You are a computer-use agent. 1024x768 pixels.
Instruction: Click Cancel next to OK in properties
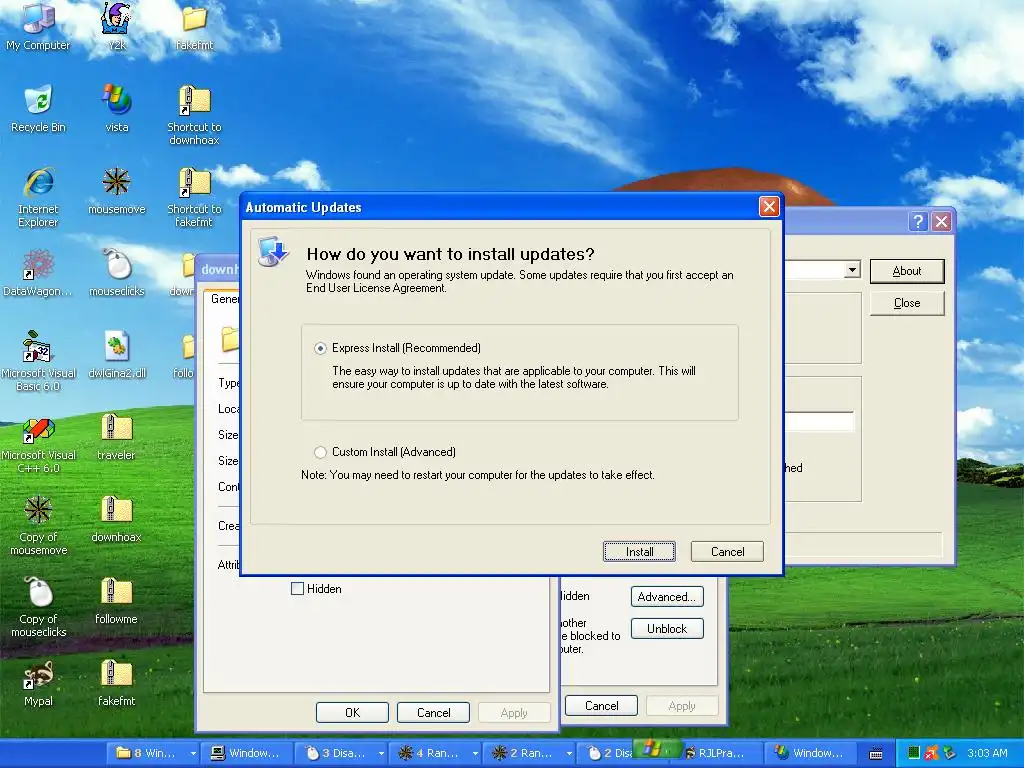pyautogui.click(x=433, y=712)
